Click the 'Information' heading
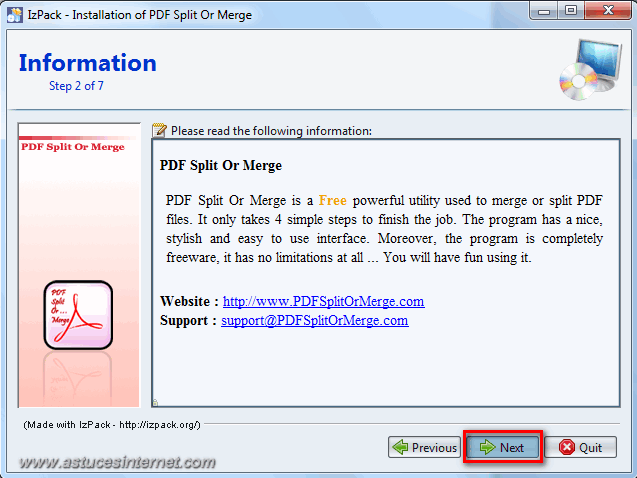 pyautogui.click(x=88, y=63)
